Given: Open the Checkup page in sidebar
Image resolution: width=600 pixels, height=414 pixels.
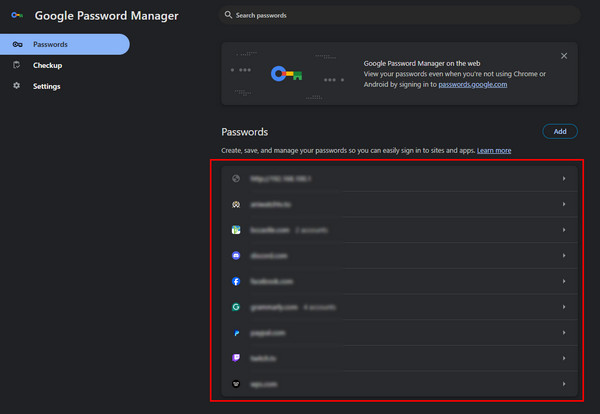Looking at the screenshot, I should pos(47,65).
